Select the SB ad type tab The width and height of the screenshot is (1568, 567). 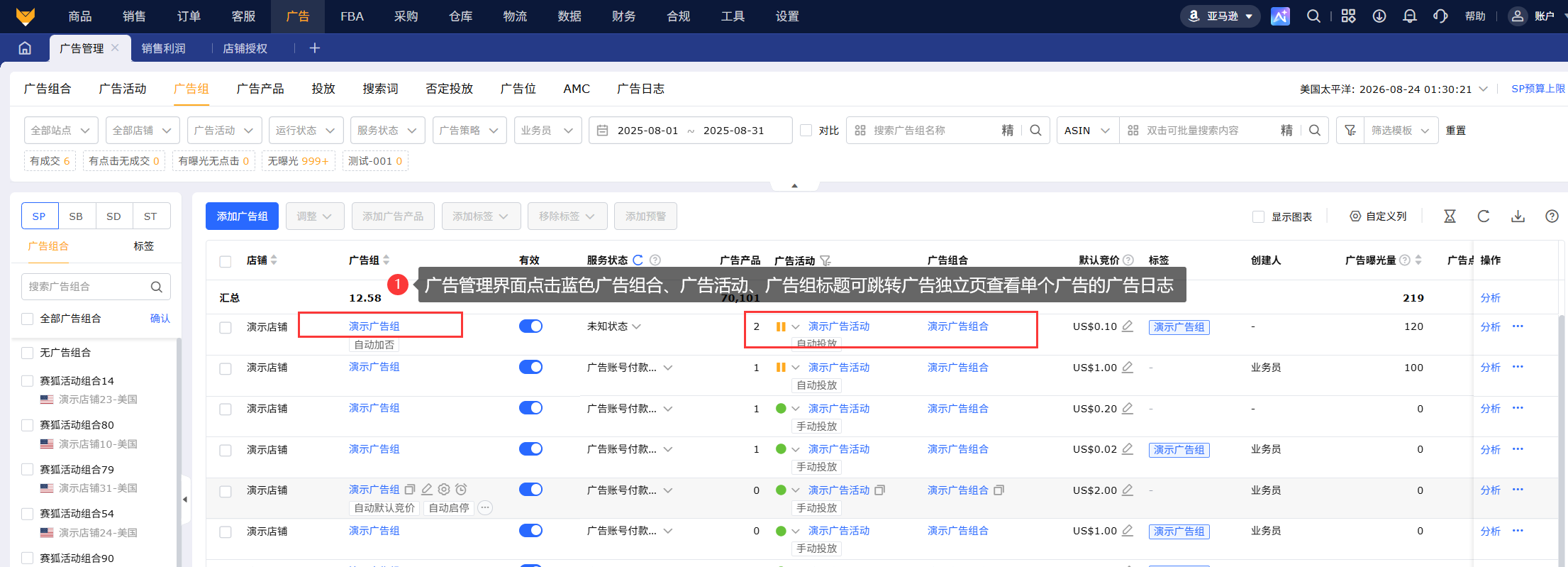76,216
